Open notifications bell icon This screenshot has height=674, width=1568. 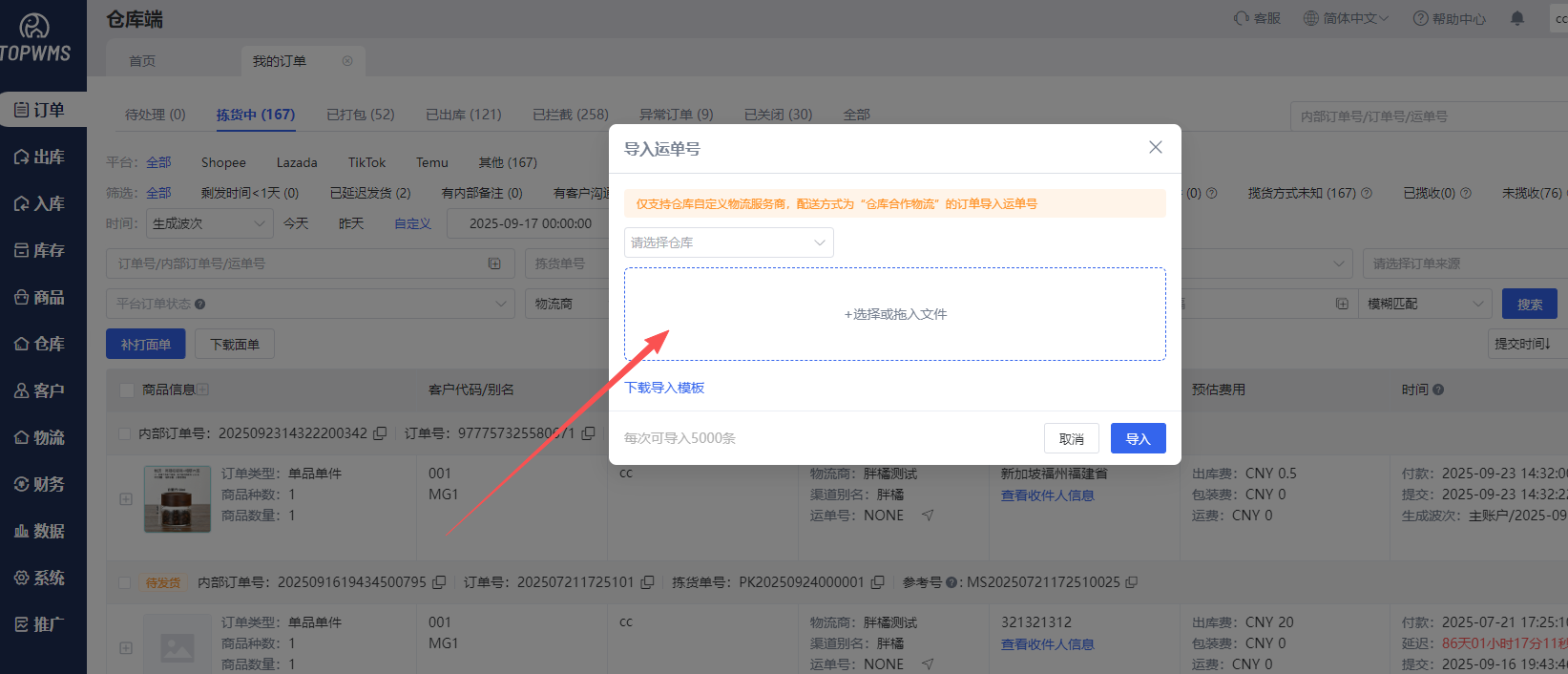(1517, 18)
